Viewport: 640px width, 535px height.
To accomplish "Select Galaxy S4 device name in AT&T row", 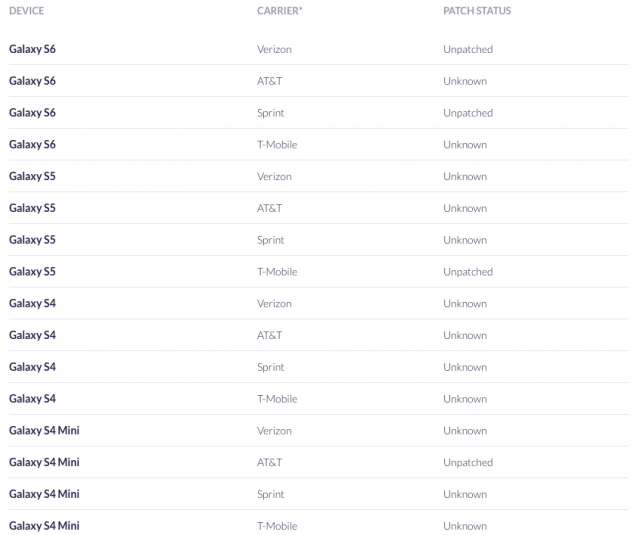I will [32, 335].
